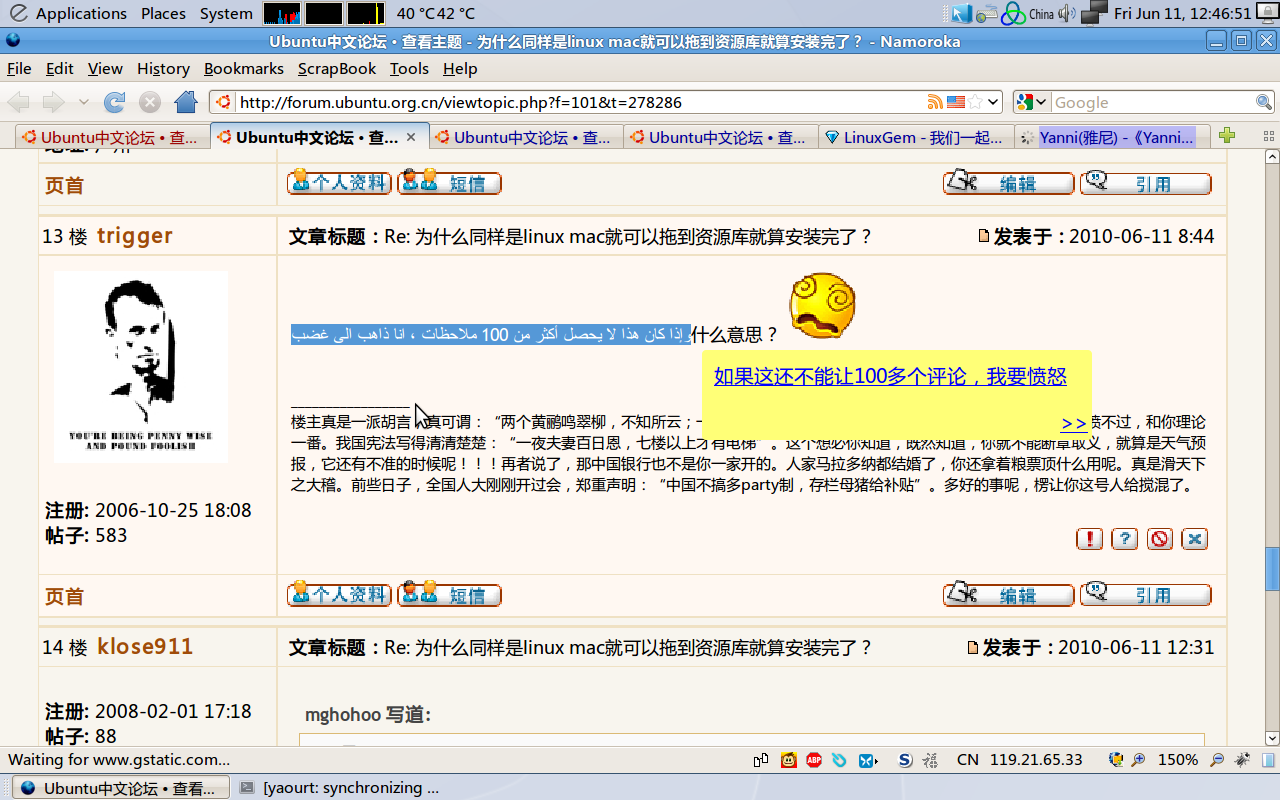The height and width of the screenshot is (800, 1280).
Task: Go to the Home page
Action: (186, 102)
